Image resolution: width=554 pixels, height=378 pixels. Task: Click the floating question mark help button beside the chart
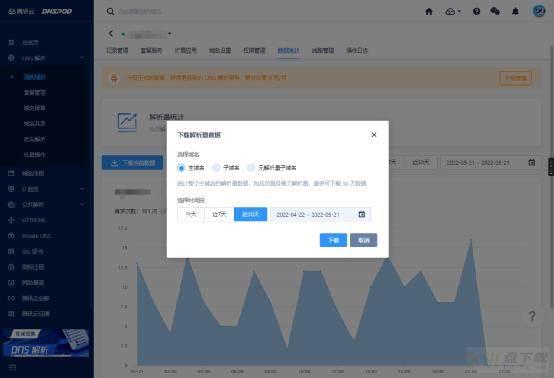532,315
